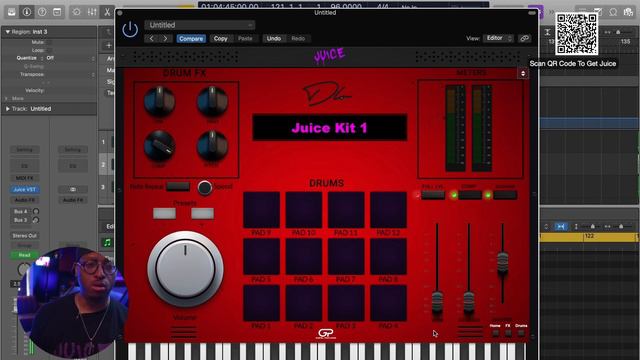Trigger drum PAD 2
This screenshot has width=640, height=360.
coord(304,303)
